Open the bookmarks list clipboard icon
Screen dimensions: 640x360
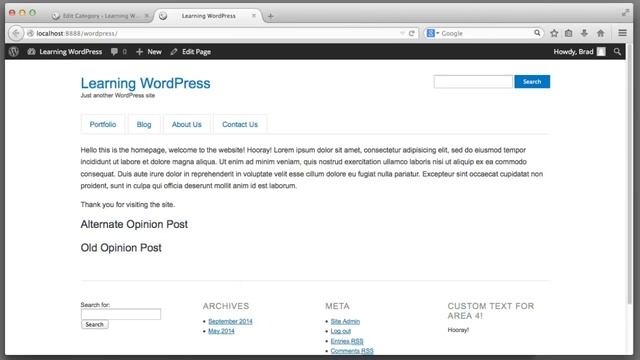pos(569,33)
